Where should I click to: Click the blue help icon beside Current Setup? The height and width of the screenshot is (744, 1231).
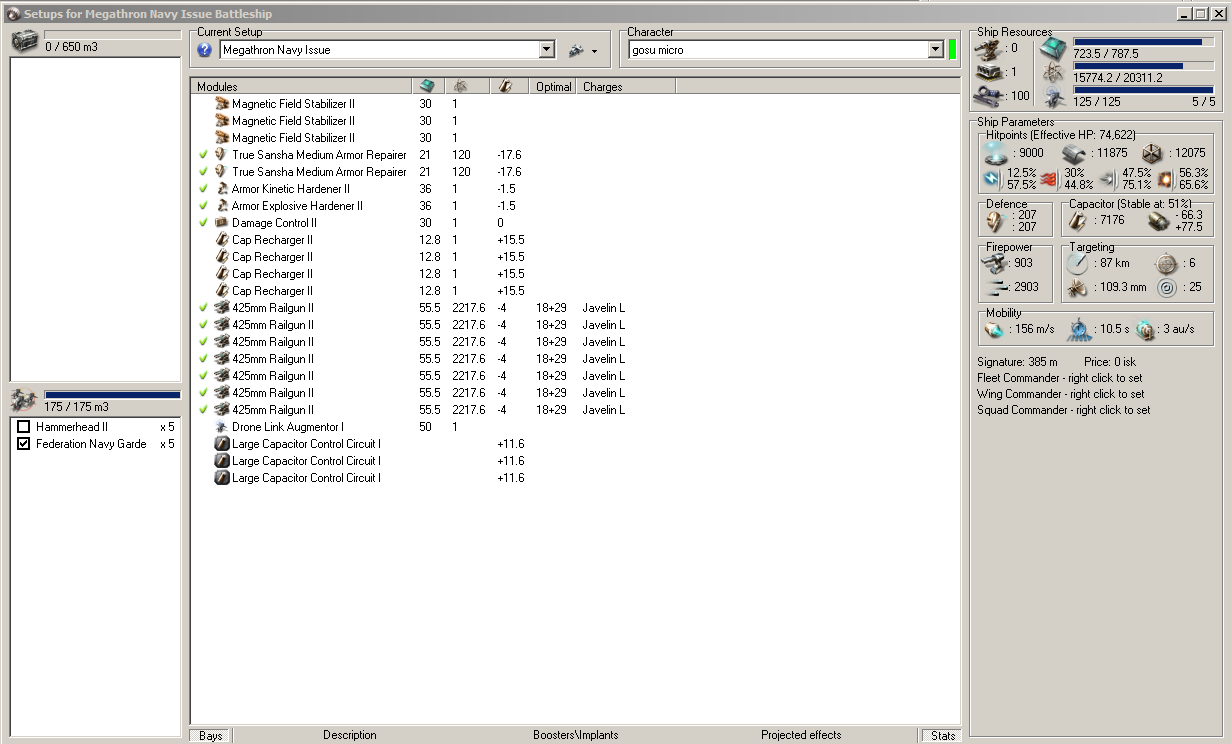coord(205,50)
